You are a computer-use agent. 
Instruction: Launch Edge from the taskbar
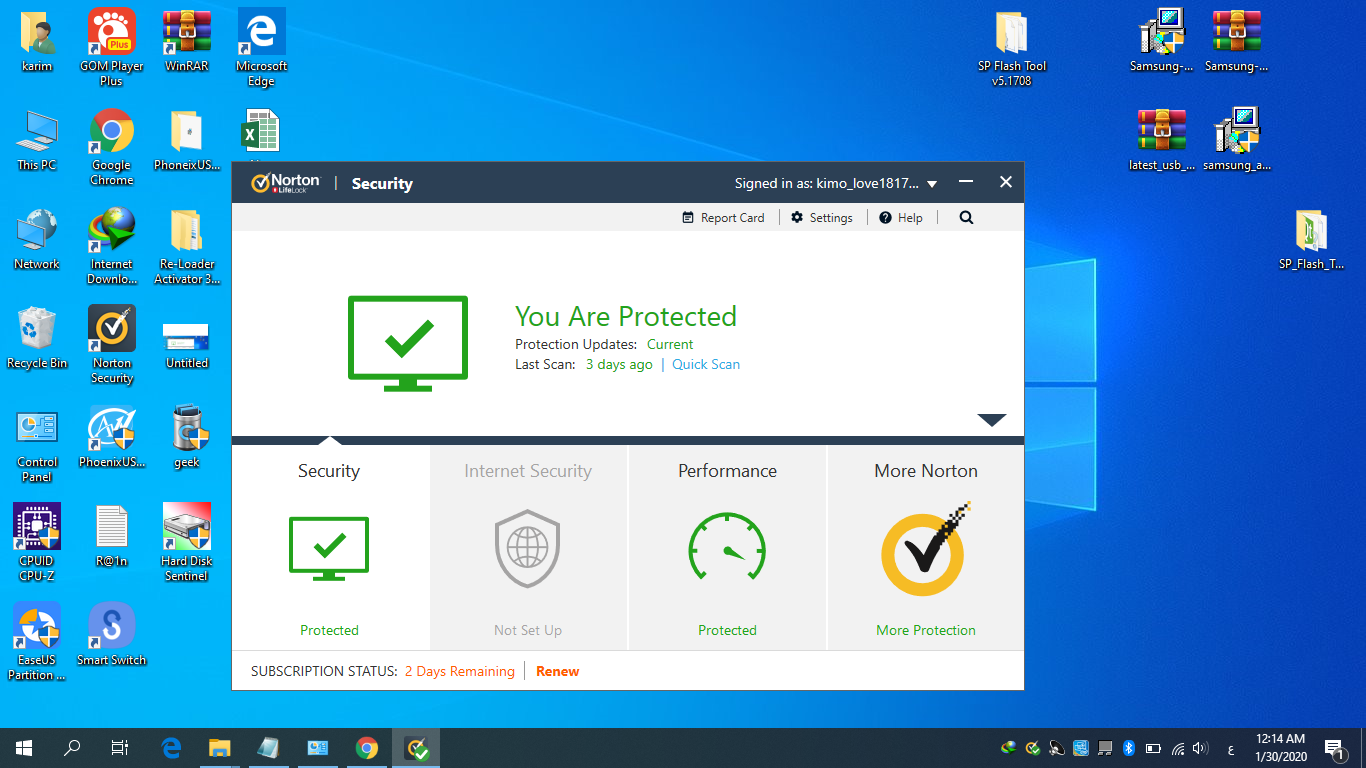171,748
